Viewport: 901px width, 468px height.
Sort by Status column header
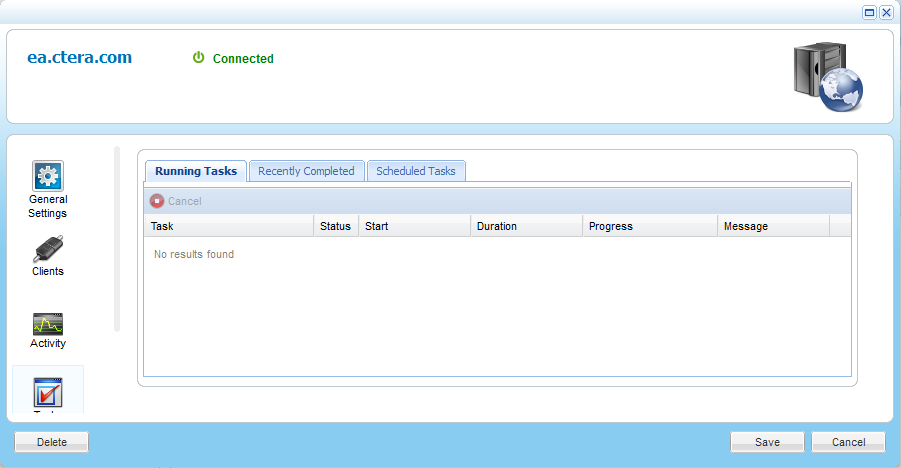(x=336, y=226)
